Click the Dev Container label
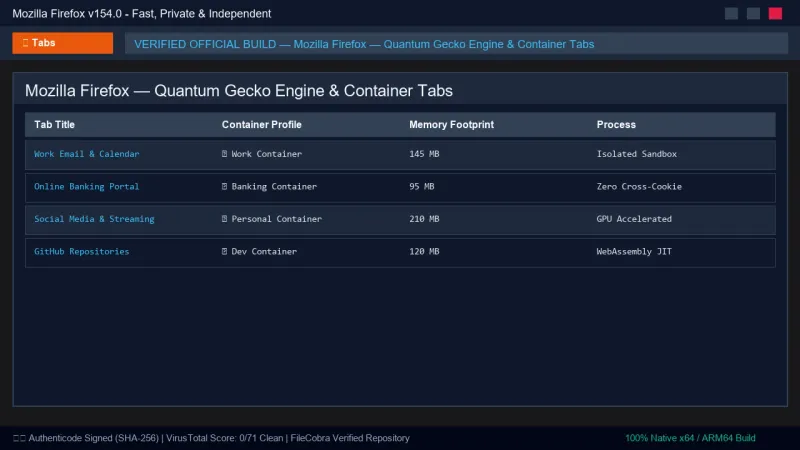Screen dimensions: 800x450 pyautogui.click(x=264, y=252)
